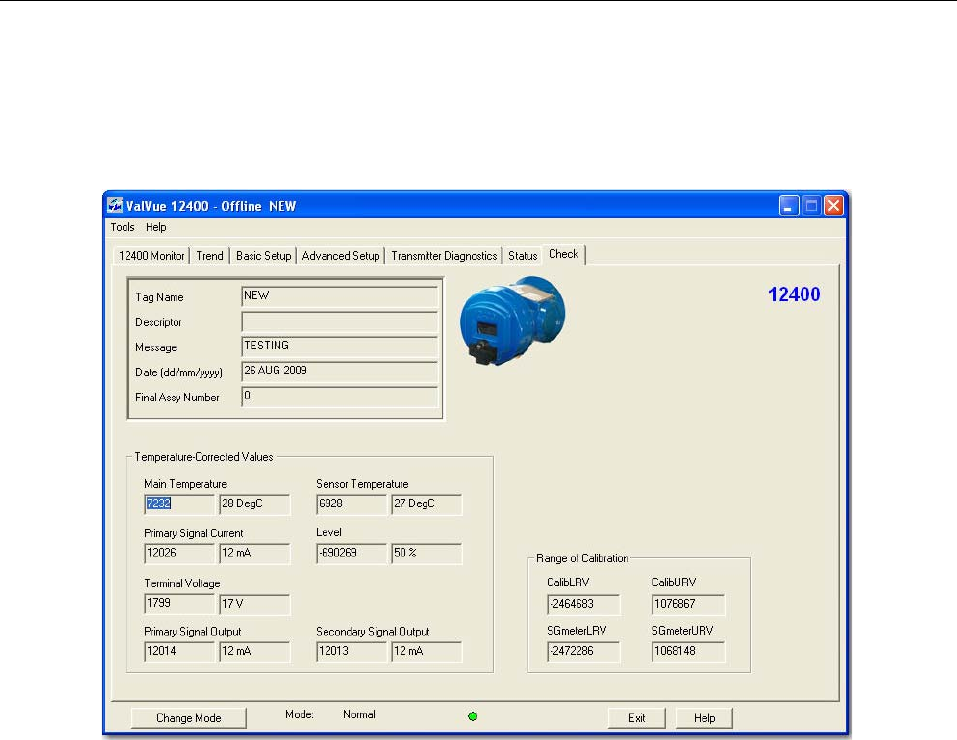This screenshot has width=957, height=740.
Task: Click the Help button at bottom
Action: 704,718
